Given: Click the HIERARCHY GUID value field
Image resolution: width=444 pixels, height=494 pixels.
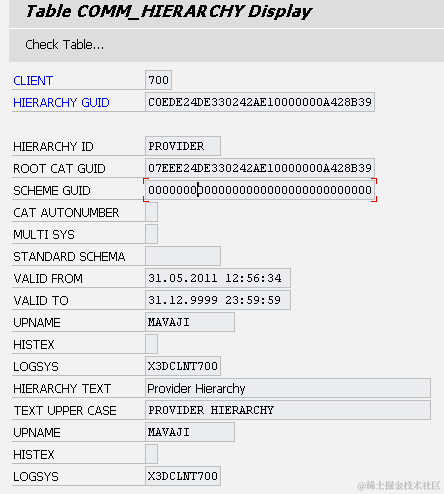Looking at the screenshot, I should tap(260, 102).
